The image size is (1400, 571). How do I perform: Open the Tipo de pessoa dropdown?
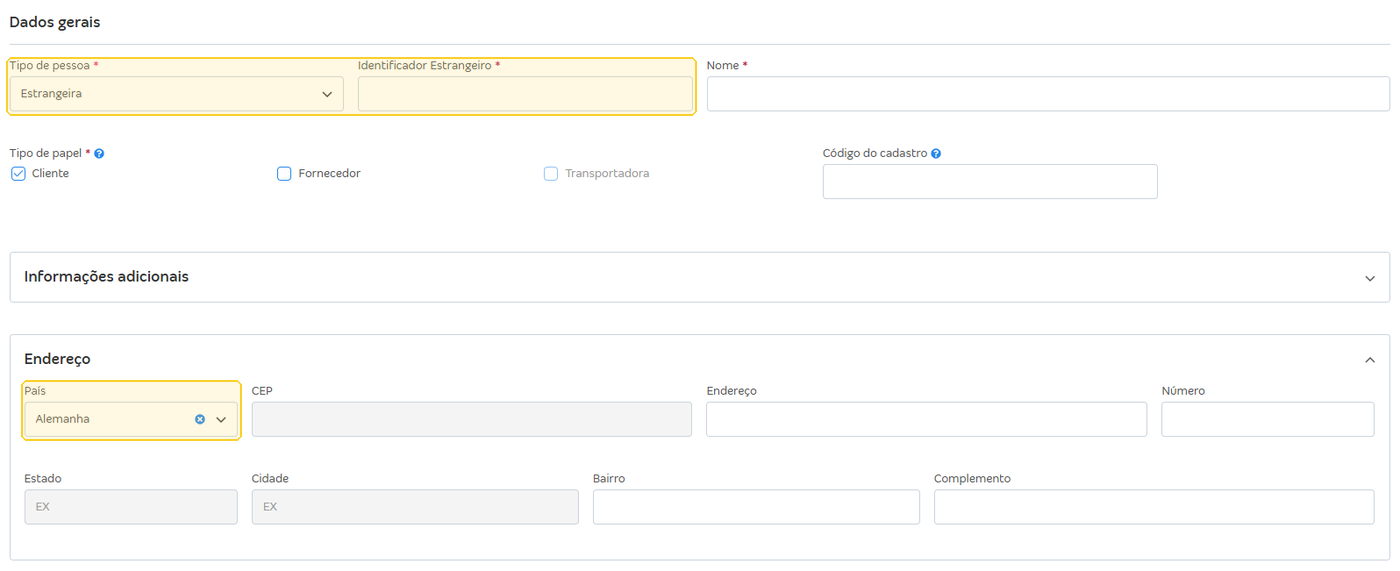click(176, 94)
